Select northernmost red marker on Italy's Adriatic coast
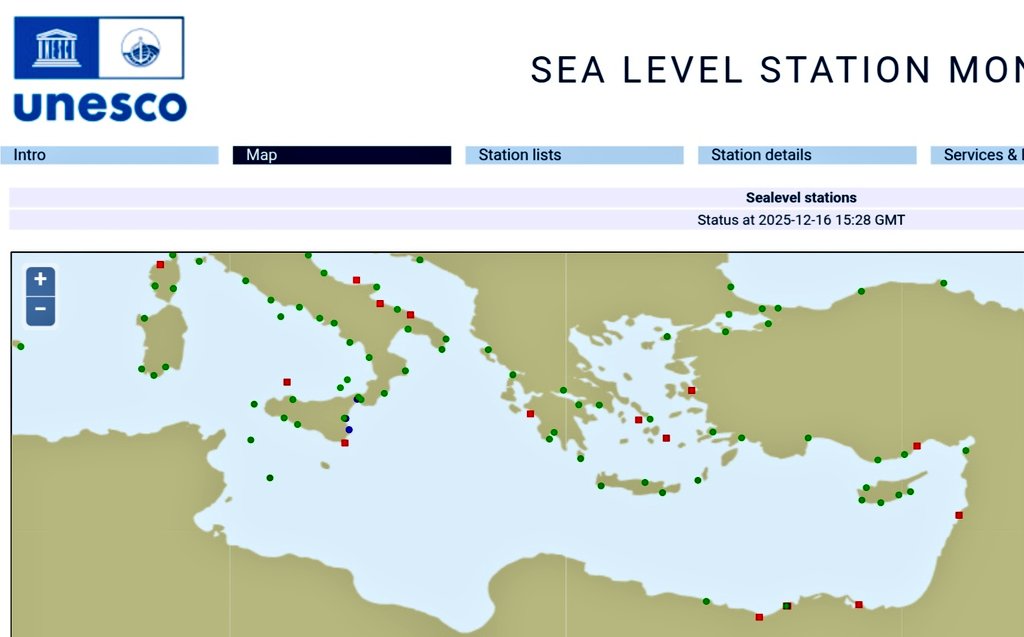 click(x=356, y=280)
